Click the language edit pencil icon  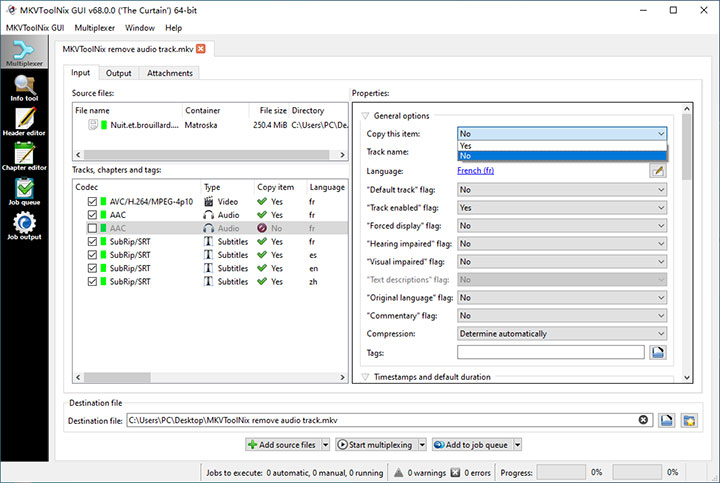point(657,171)
